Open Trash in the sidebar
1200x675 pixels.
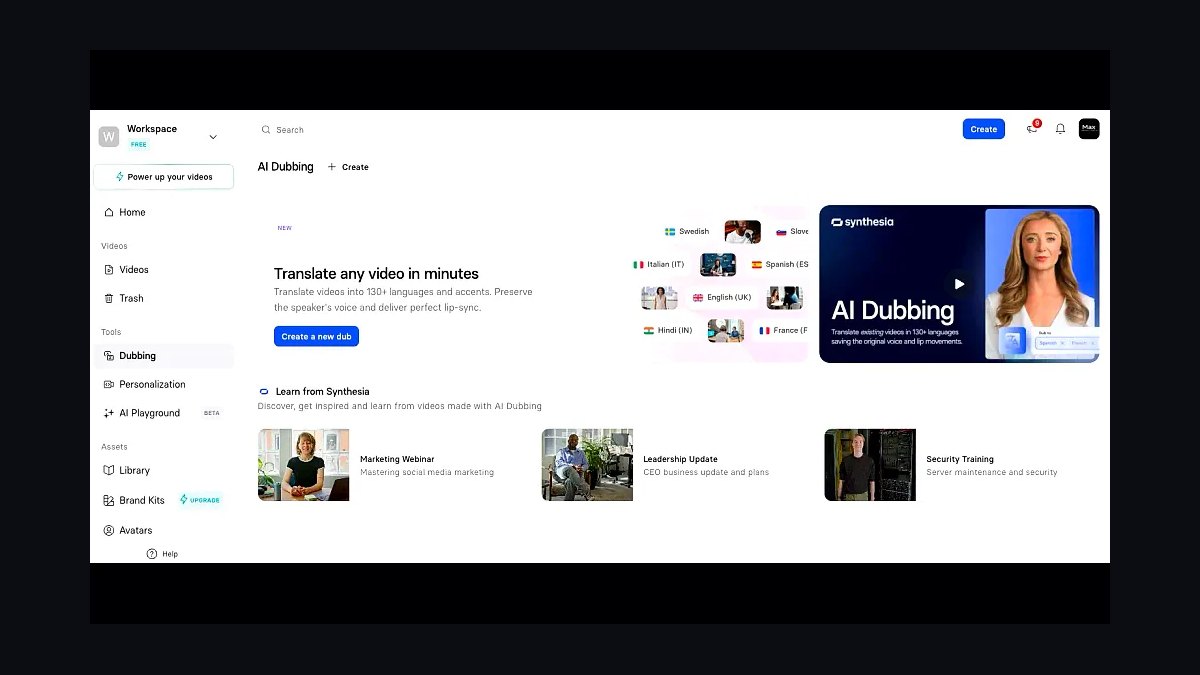(164, 298)
